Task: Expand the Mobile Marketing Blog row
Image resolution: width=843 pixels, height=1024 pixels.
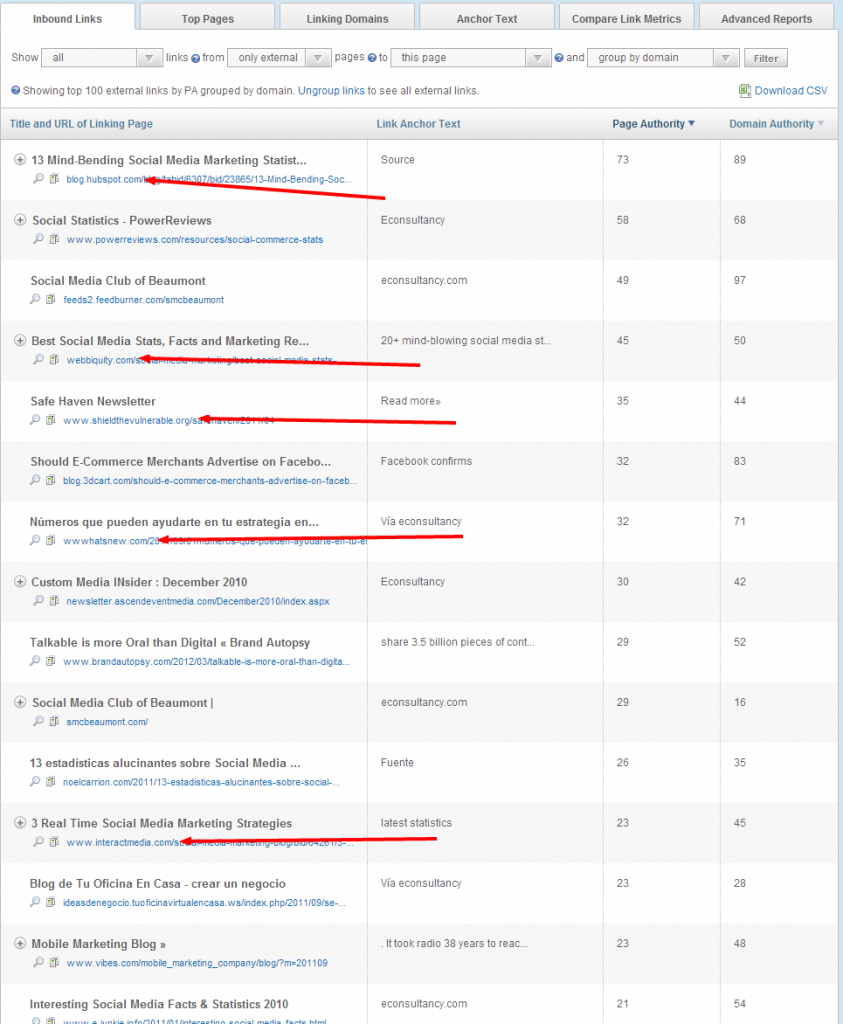Action: tap(19, 943)
